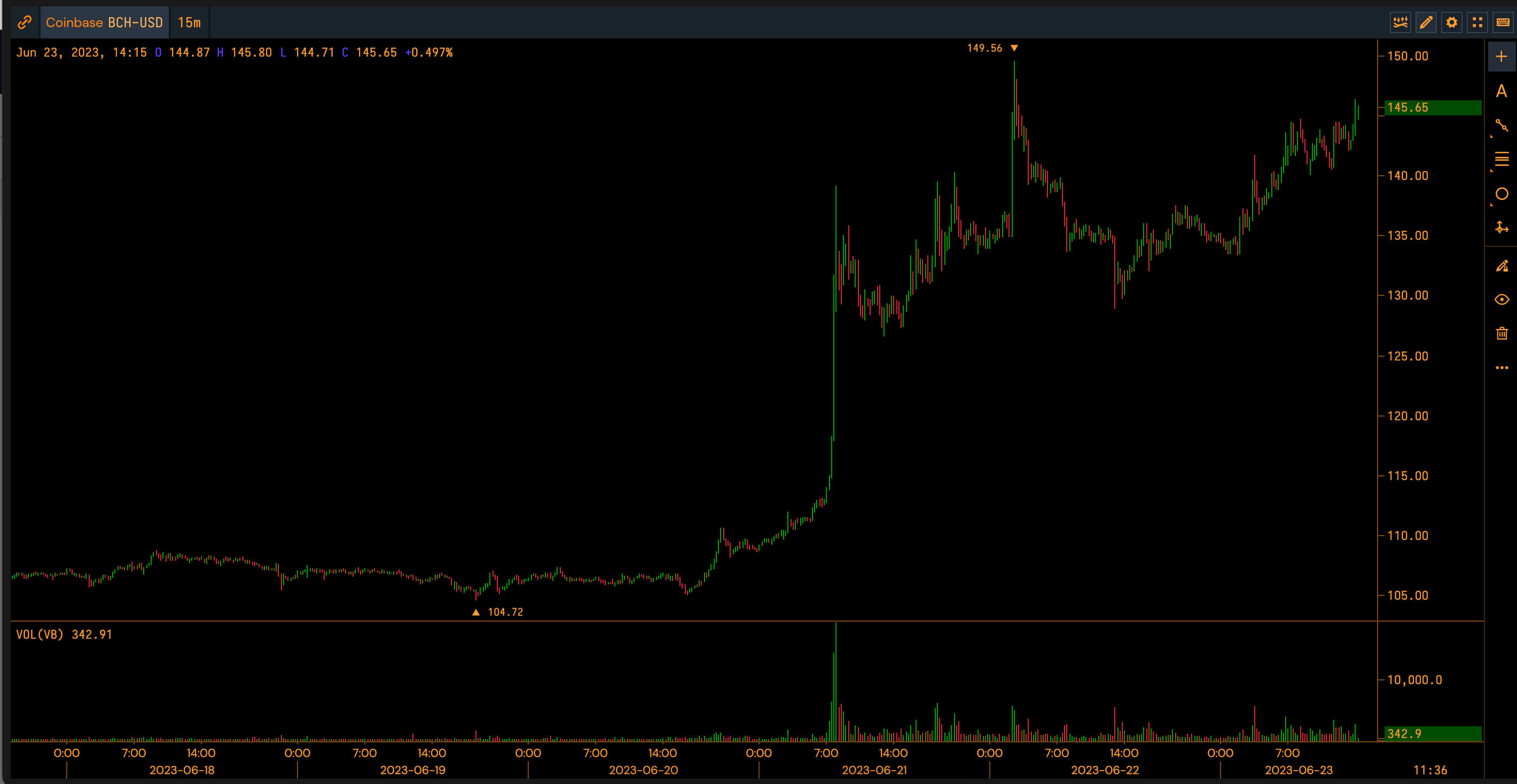1517x784 pixels.
Task: Toggle the lock drawings pencil icon
Action: (1502, 266)
